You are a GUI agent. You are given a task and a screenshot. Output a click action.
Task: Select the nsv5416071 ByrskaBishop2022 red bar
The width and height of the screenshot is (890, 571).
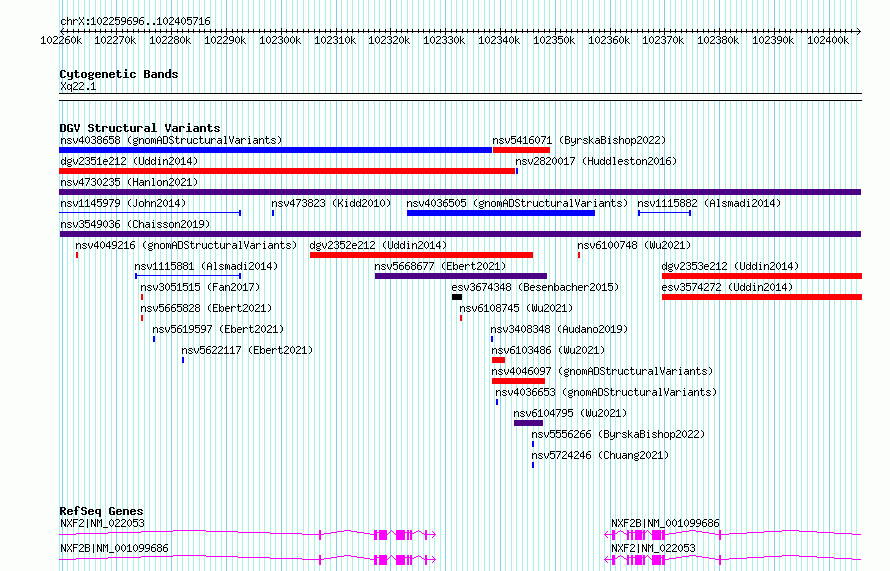521,150
